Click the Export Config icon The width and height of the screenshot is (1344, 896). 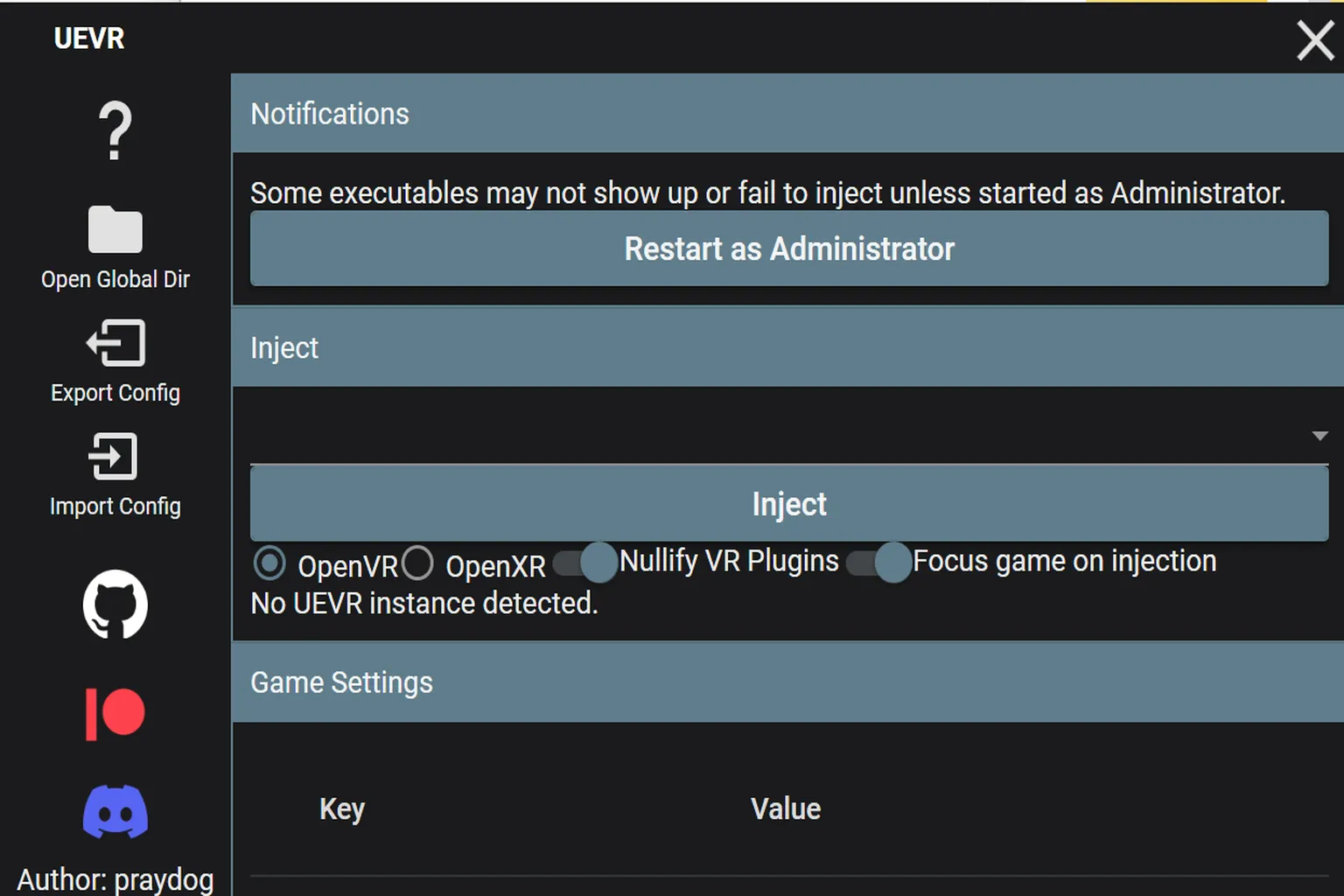[115, 343]
